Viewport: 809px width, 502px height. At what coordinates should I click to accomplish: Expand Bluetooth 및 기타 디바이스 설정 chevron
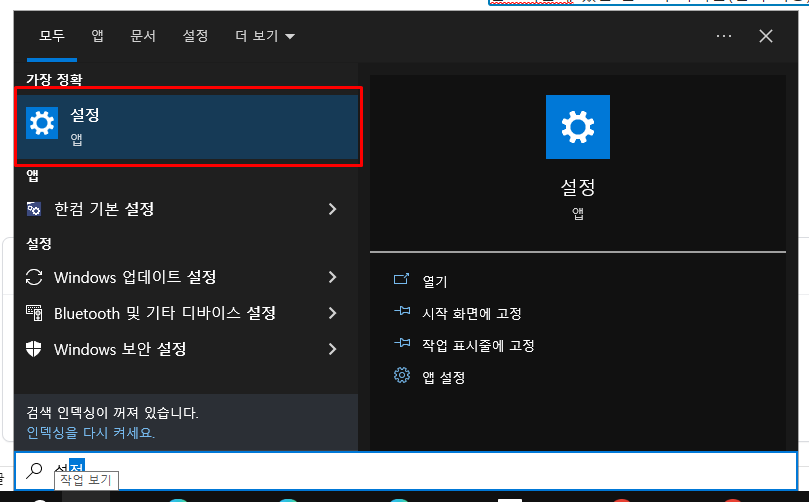pyautogui.click(x=333, y=313)
